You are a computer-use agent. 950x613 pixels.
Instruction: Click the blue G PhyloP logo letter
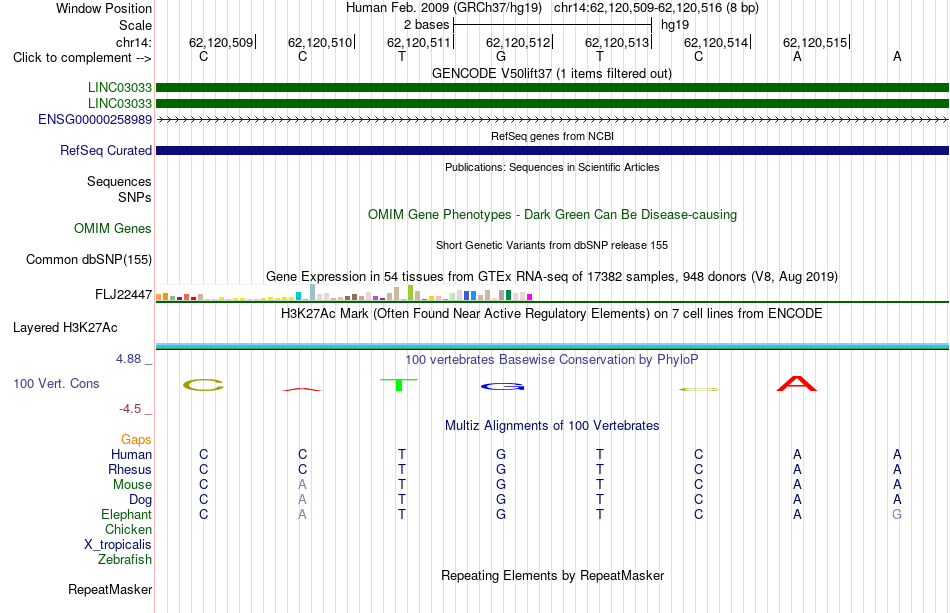point(502,386)
